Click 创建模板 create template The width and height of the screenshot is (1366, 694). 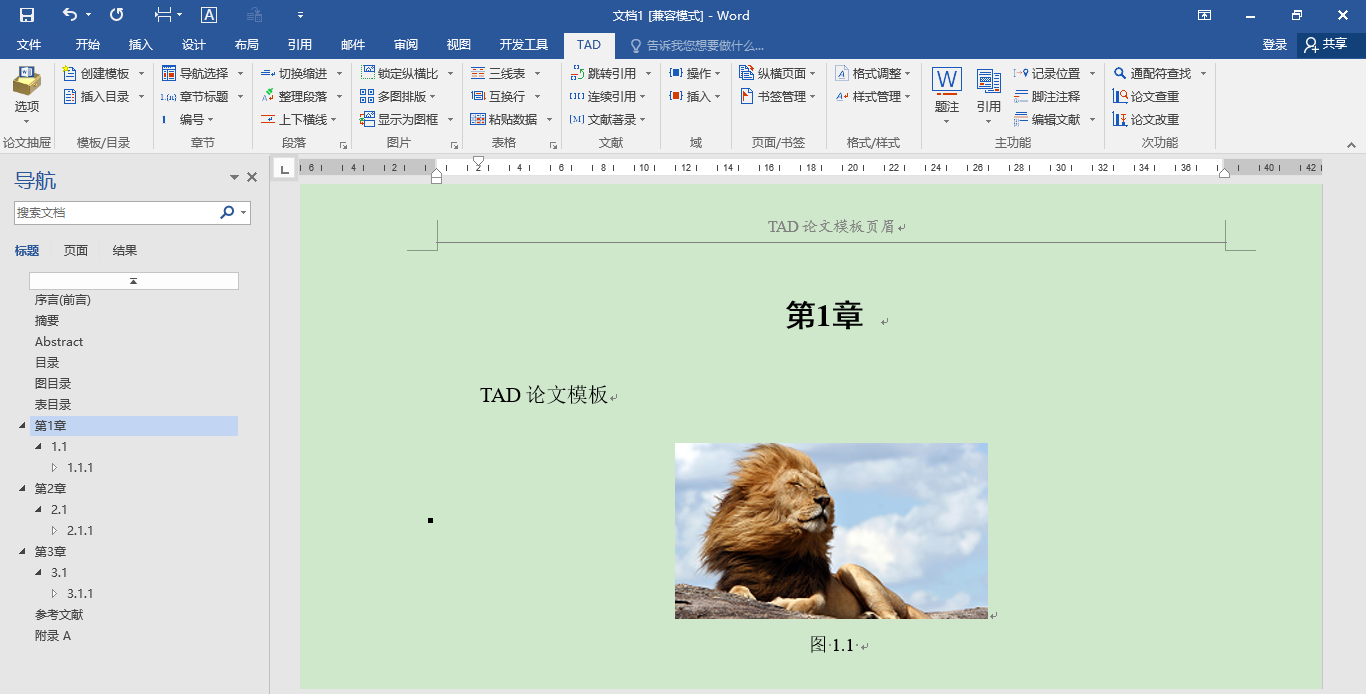[96, 74]
